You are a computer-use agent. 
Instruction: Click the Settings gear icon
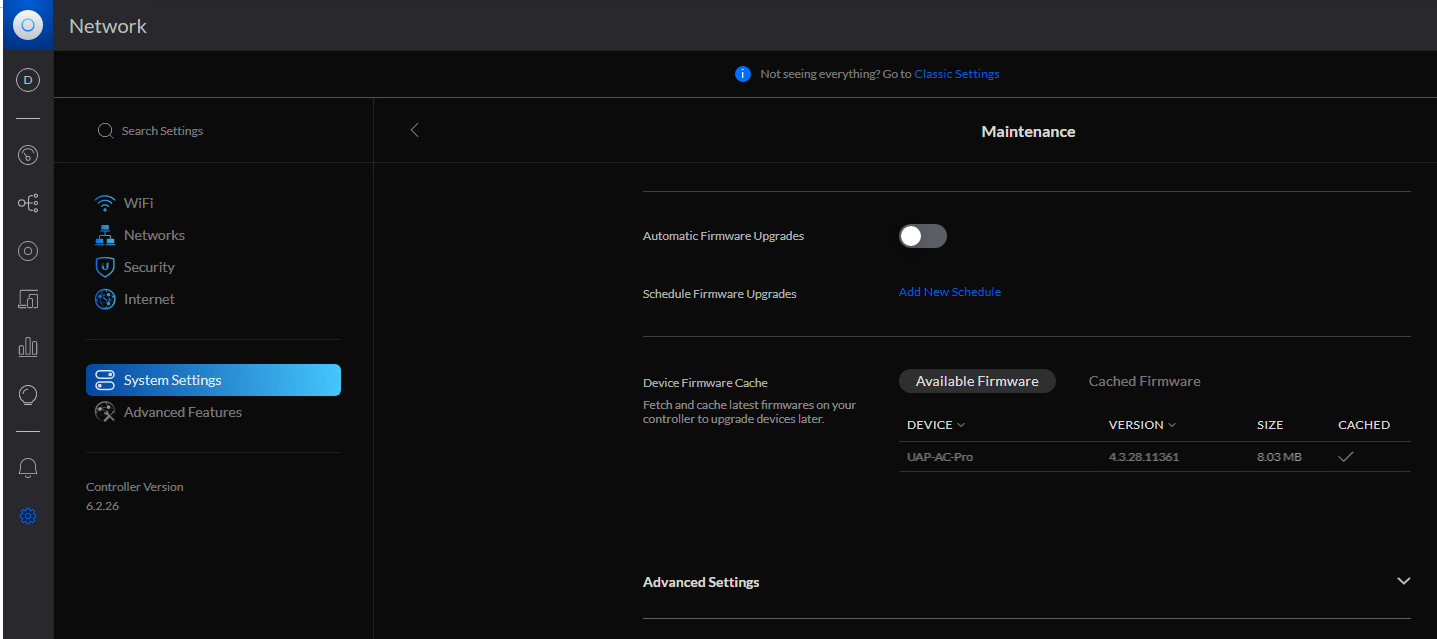click(28, 516)
